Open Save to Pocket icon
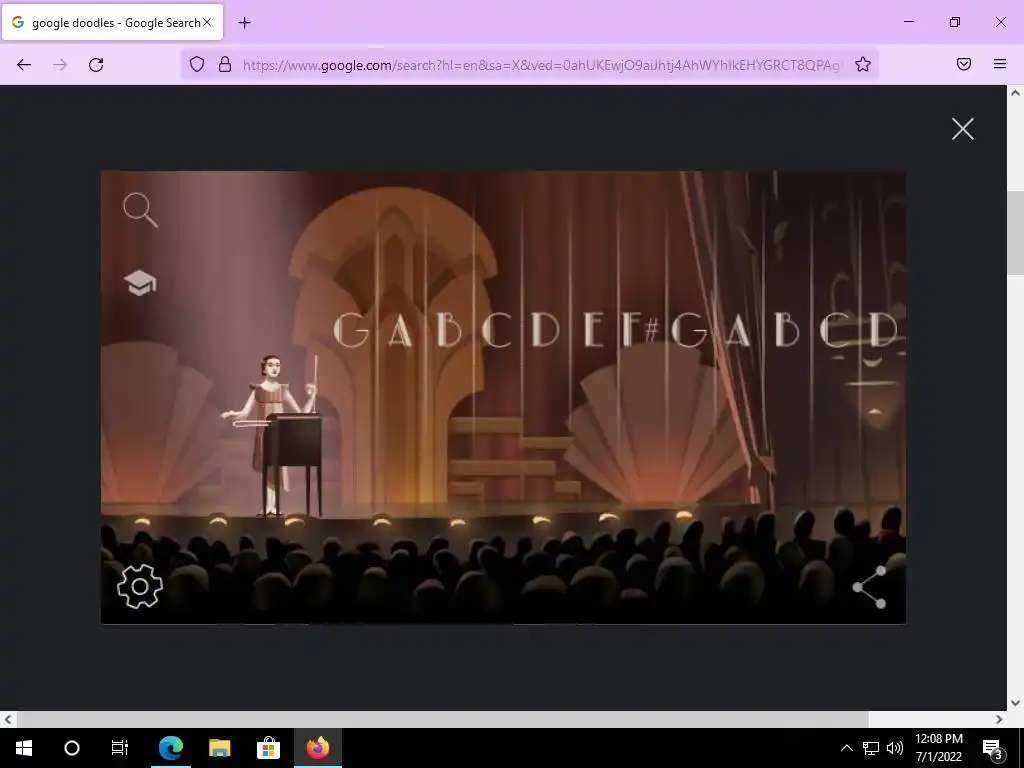 pos(964,64)
